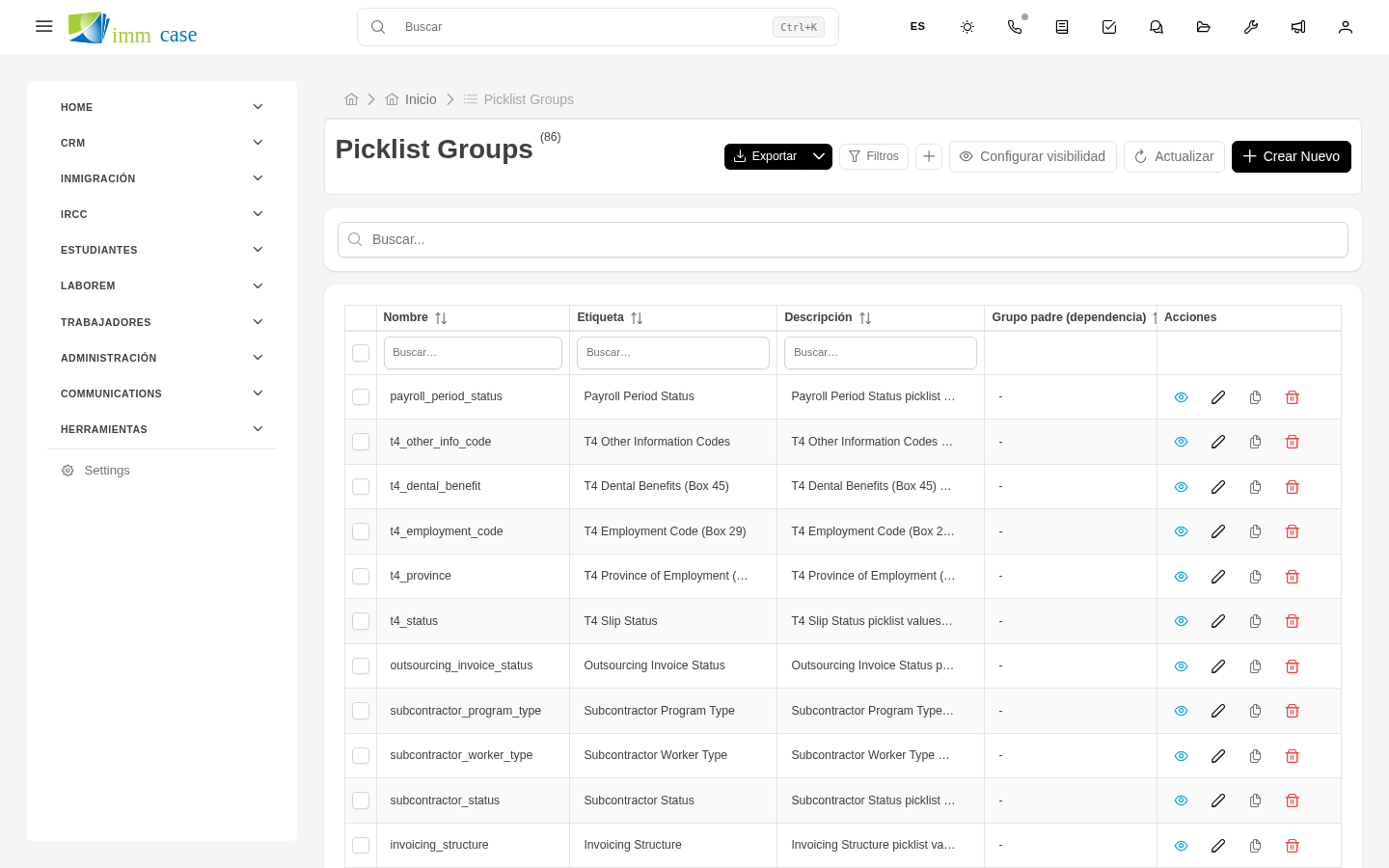Expand the INMIGRACIÓN sidebar section
The image size is (1389, 868).
tap(162, 178)
